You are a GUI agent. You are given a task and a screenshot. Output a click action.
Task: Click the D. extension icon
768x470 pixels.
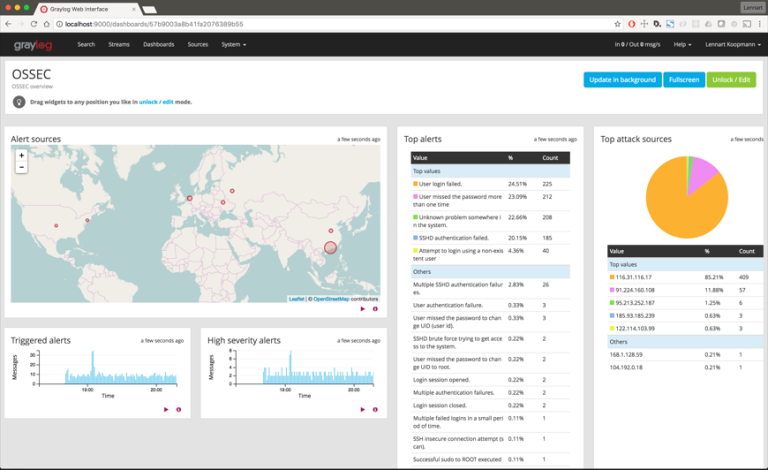(x=657, y=24)
